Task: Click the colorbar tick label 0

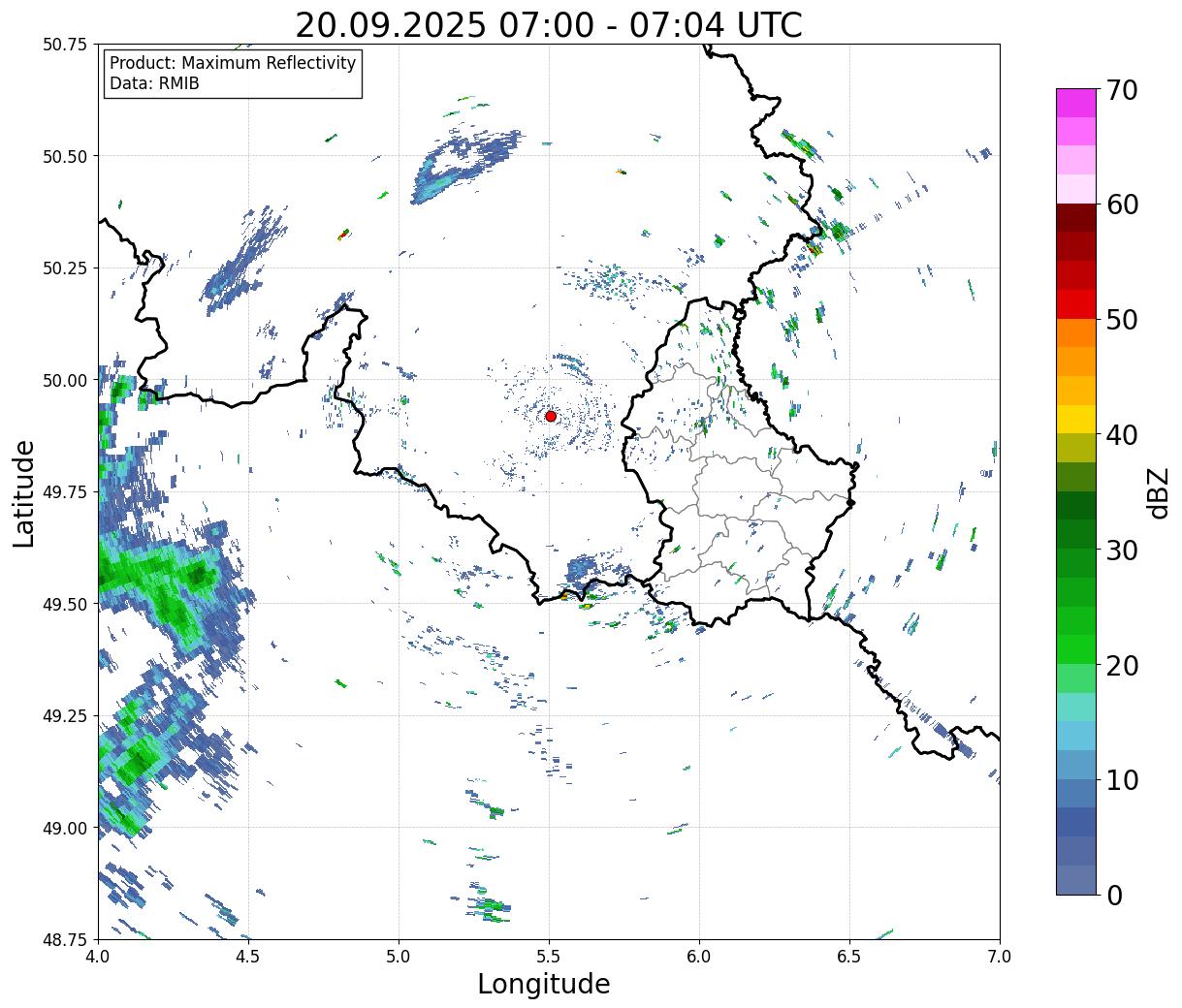Action: click(x=1114, y=895)
